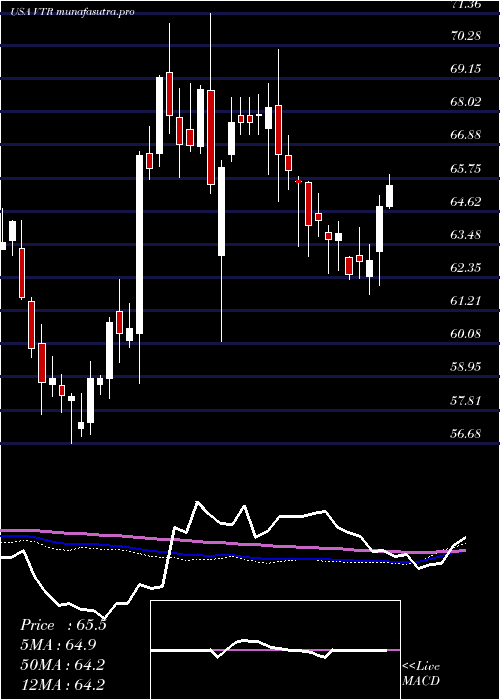Select the 57.81 price axis label
Screen dimensions: 500x700
tap(466, 400)
